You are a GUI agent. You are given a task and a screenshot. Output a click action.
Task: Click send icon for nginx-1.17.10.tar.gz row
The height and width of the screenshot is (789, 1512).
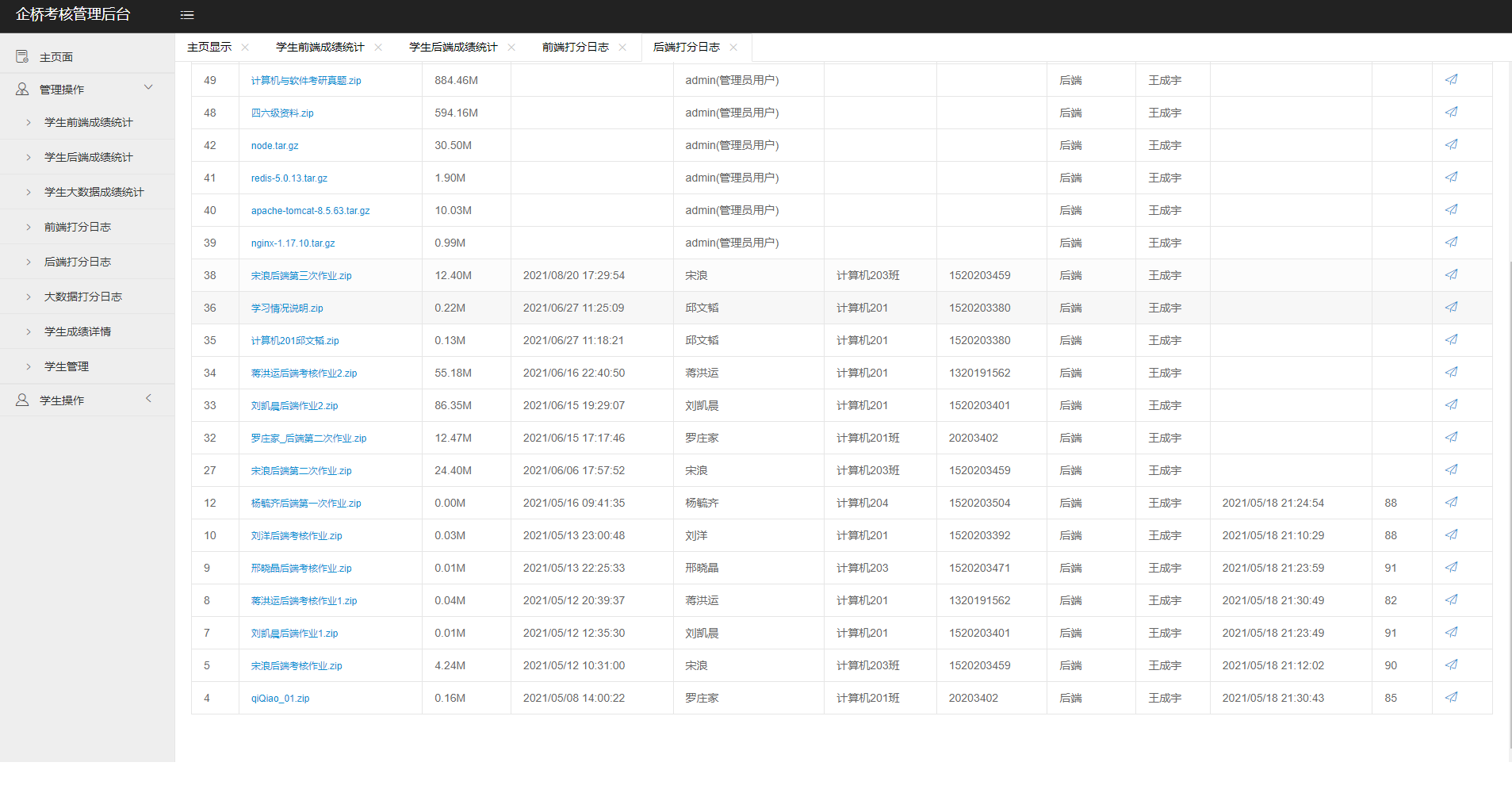[x=1451, y=242]
